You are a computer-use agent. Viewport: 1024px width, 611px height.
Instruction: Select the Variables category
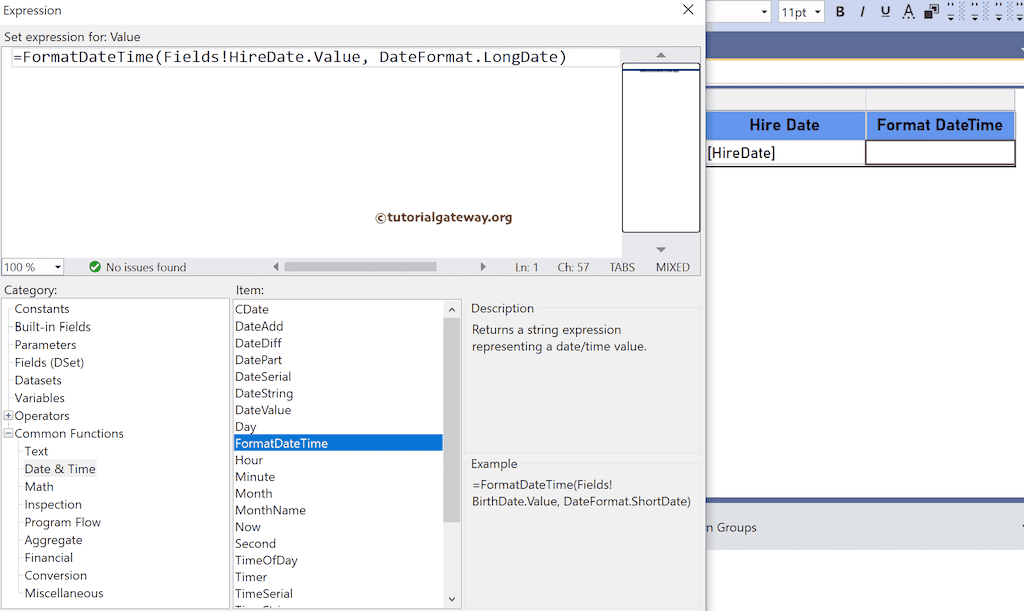[x=39, y=398]
